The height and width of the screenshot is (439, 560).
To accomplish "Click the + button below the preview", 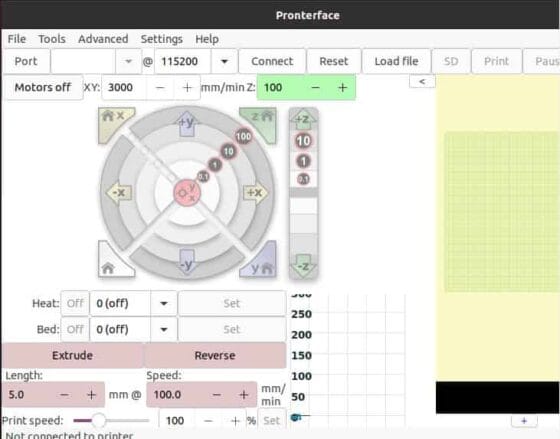I will pyautogui.click(x=524, y=421).
